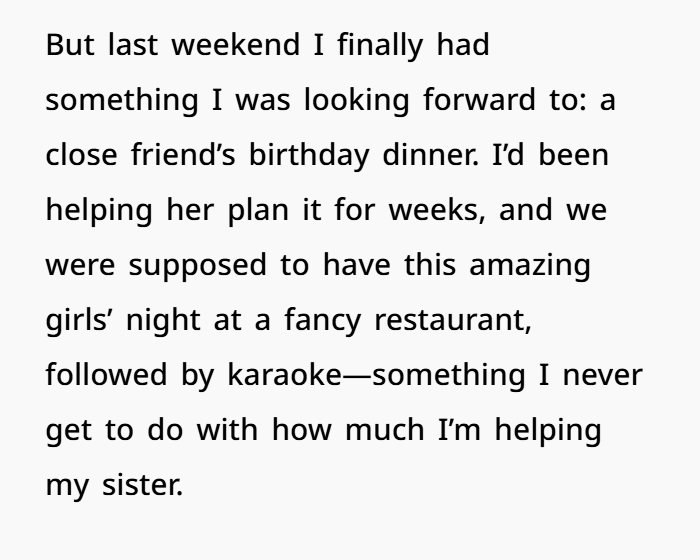Place cursor on the word "girls'"
700x560 pixels.
77,321
